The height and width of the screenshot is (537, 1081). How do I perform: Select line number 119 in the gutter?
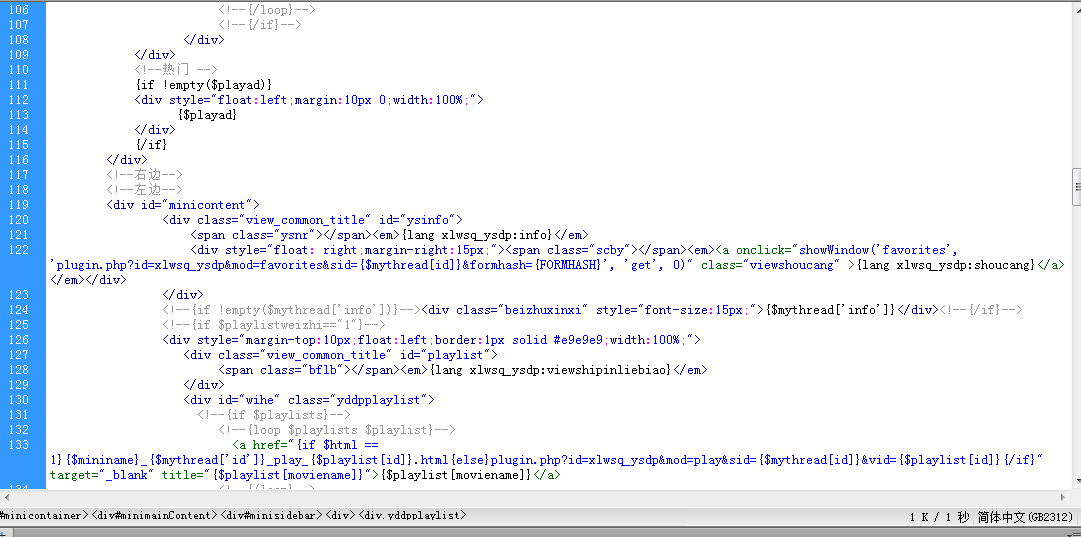point(19,205)
